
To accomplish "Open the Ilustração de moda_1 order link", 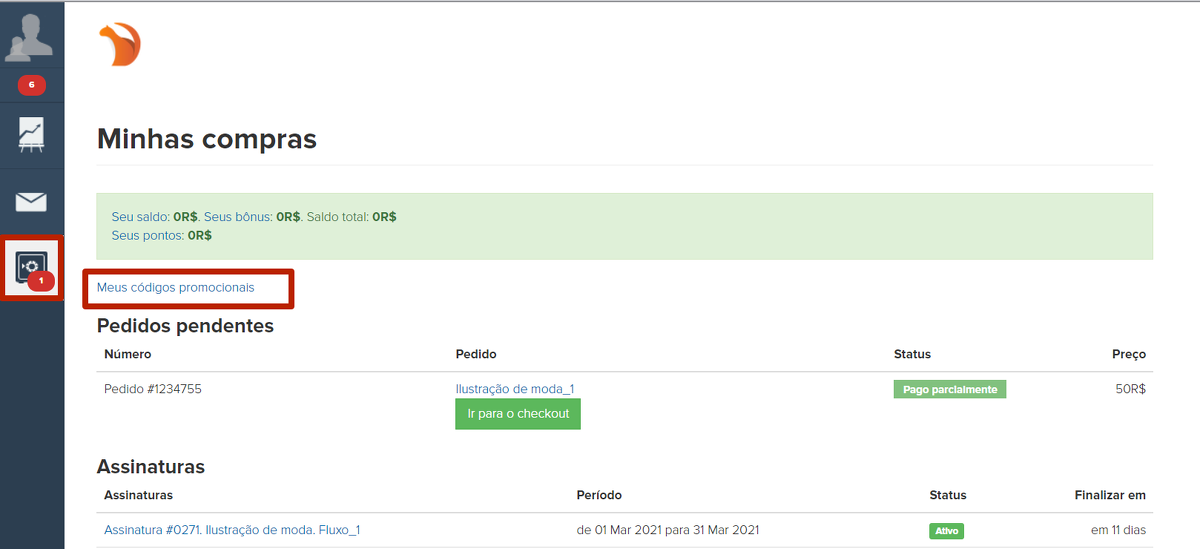I will click(x=514, y=389).
